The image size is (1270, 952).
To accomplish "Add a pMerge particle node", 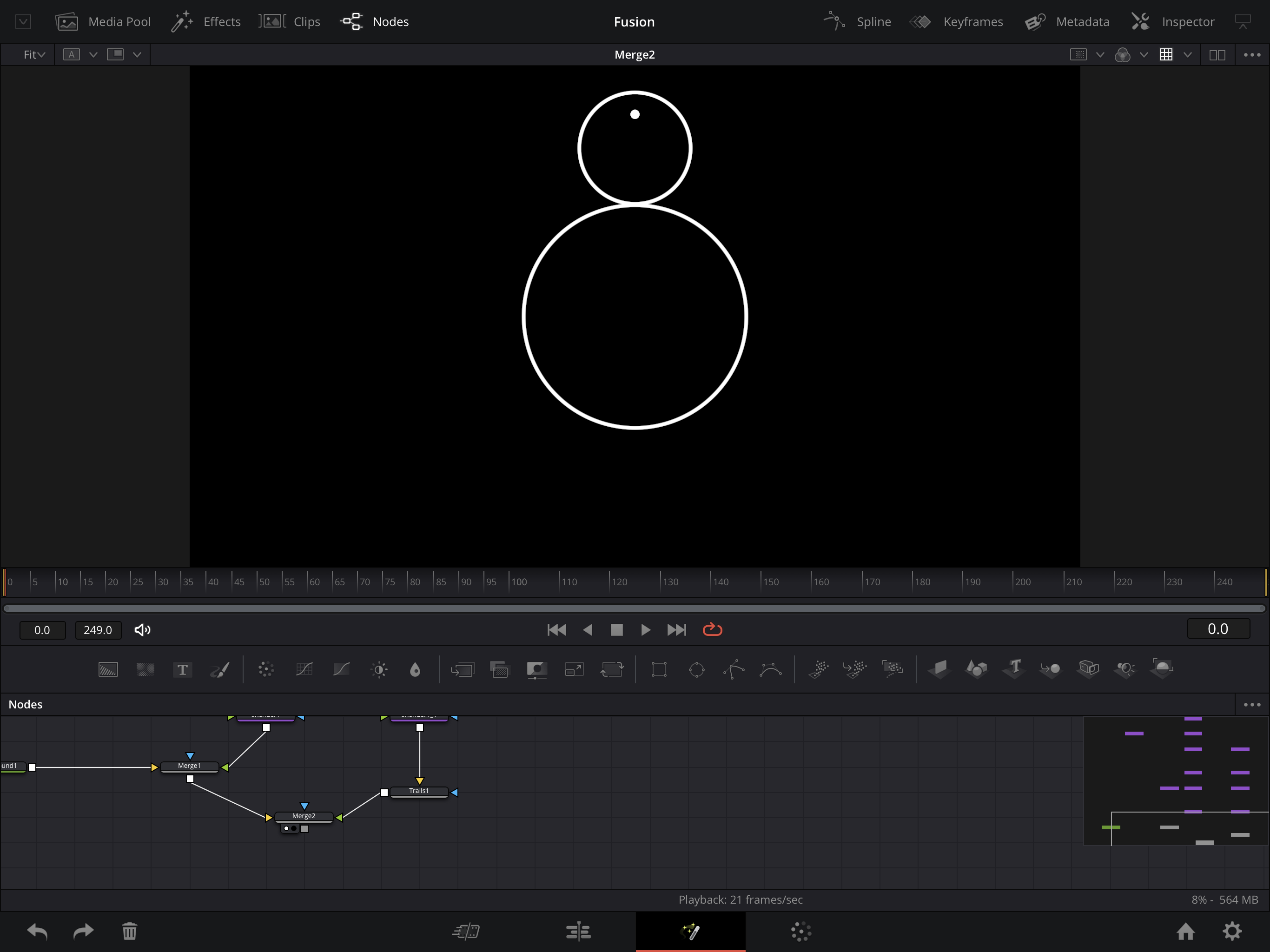I will [855, 668].
